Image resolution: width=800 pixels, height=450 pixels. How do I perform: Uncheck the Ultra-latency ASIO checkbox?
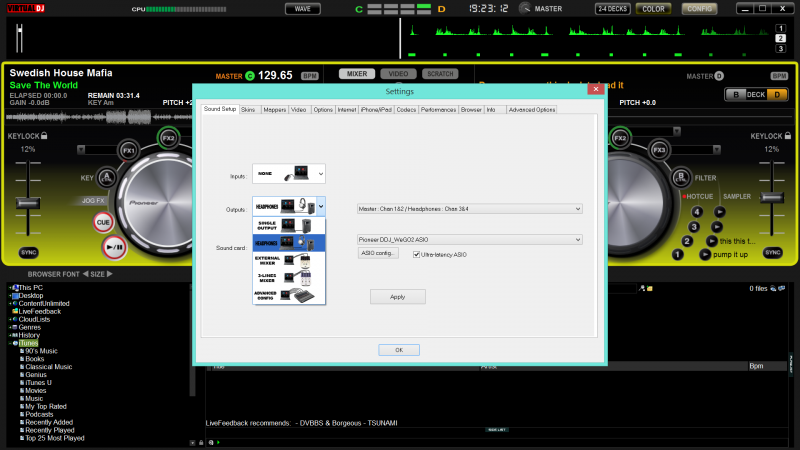pos(416,254)
